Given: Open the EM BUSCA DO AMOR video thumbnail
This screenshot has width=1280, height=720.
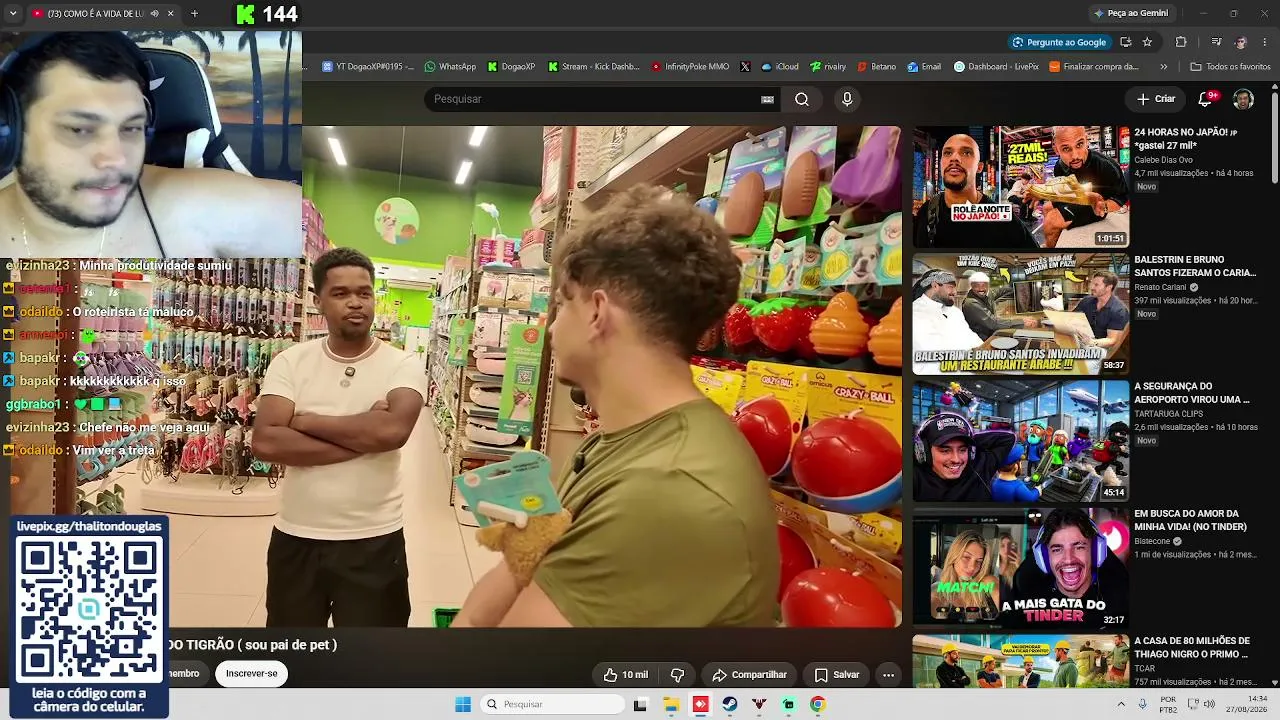Looking at the screenshot, I should (1020, 568).
